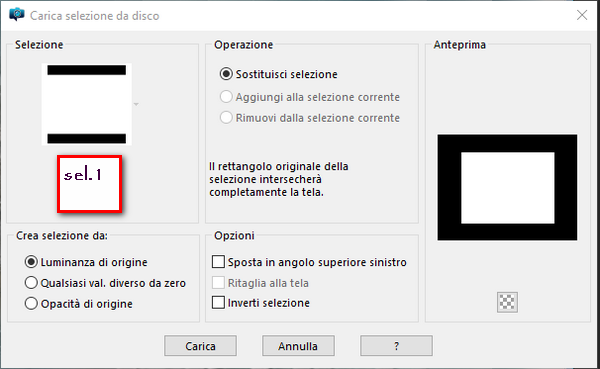Click the dialog title Carica selezione da disco
Viewport: 600px width, 369px height.
point(95,16)
